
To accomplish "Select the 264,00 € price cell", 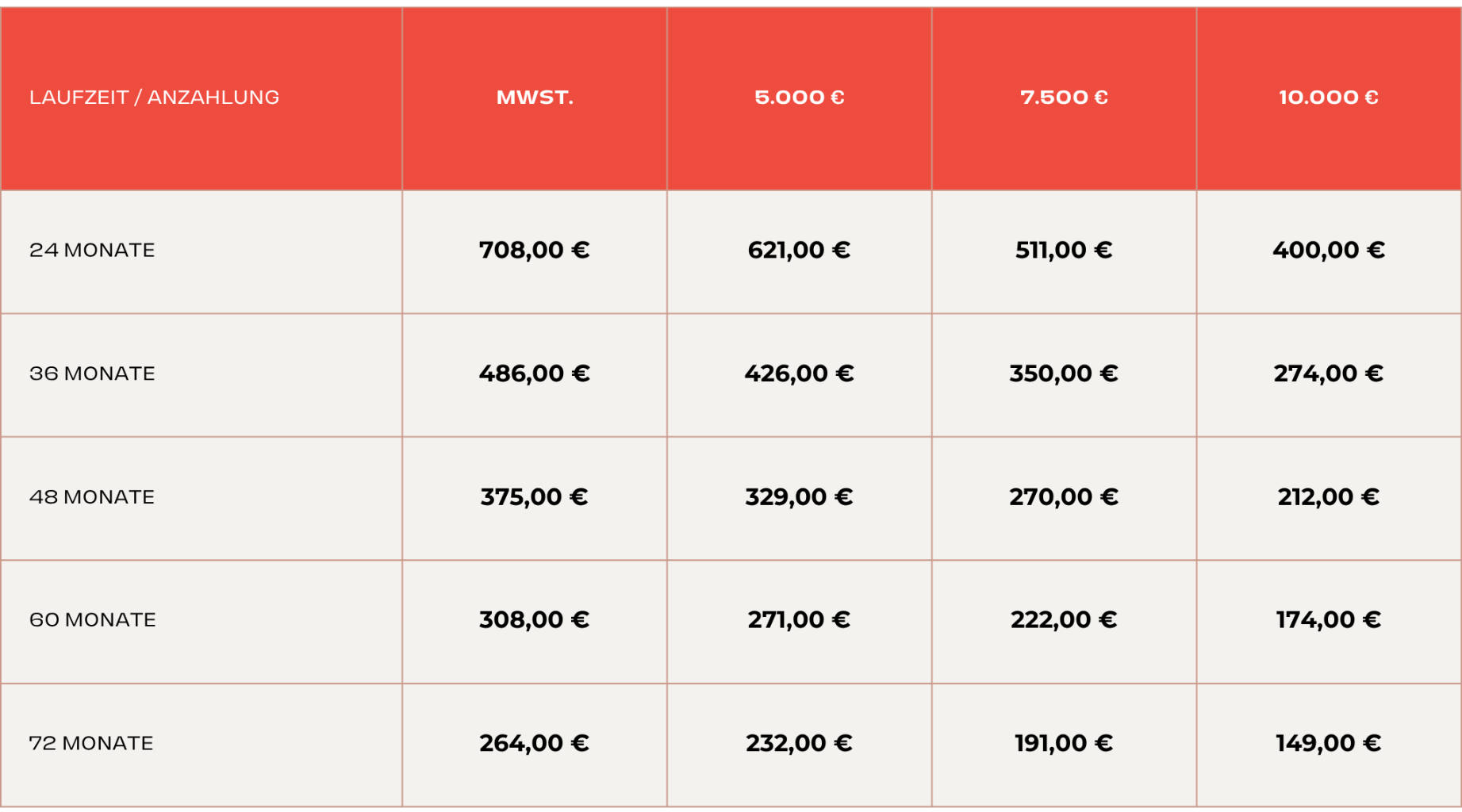I will coord(535,744).
